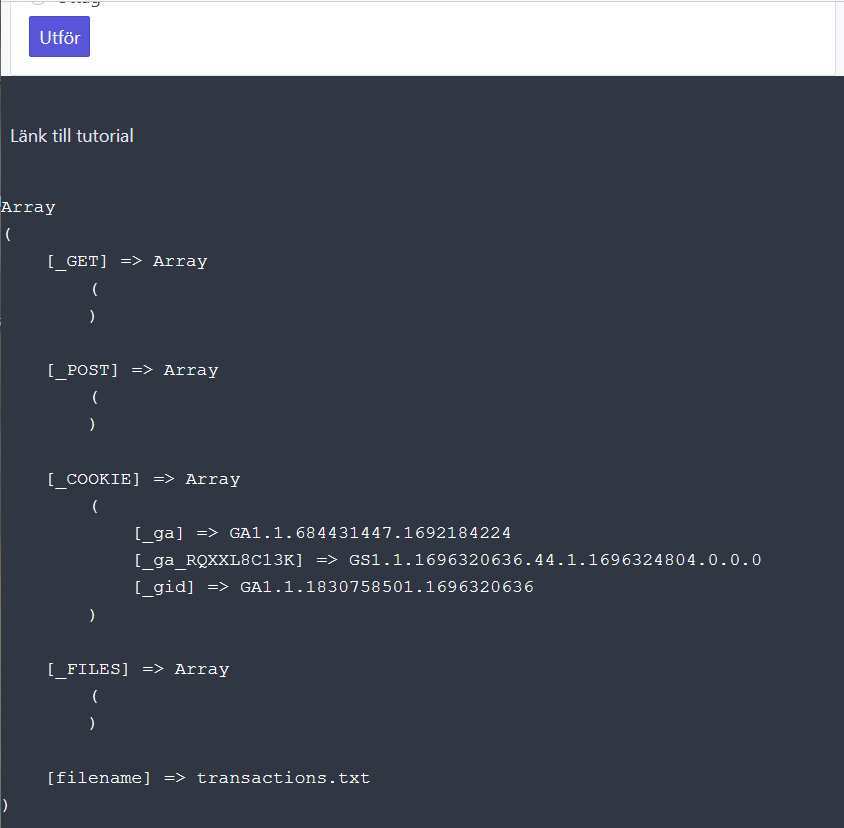Click the transactions.txt filename value
The height and width of the screenshot is (828, 844).
(x=283, y=778)
